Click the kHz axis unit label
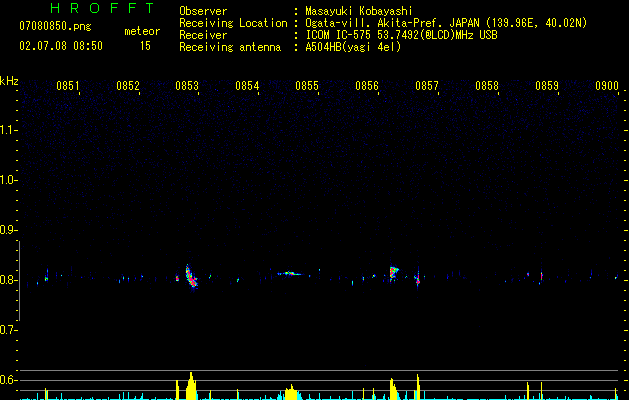629x400 pixels. tap(9, 81)
